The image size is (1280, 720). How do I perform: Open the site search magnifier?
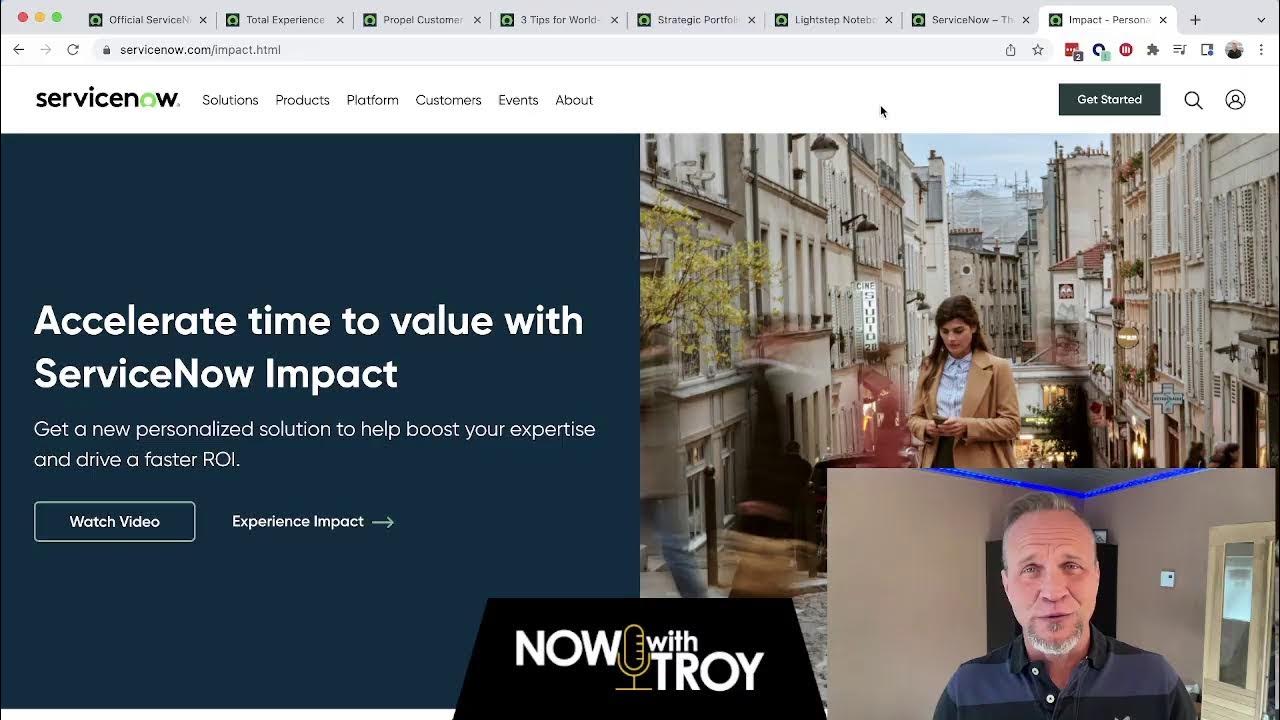[x=1193, y=100]
